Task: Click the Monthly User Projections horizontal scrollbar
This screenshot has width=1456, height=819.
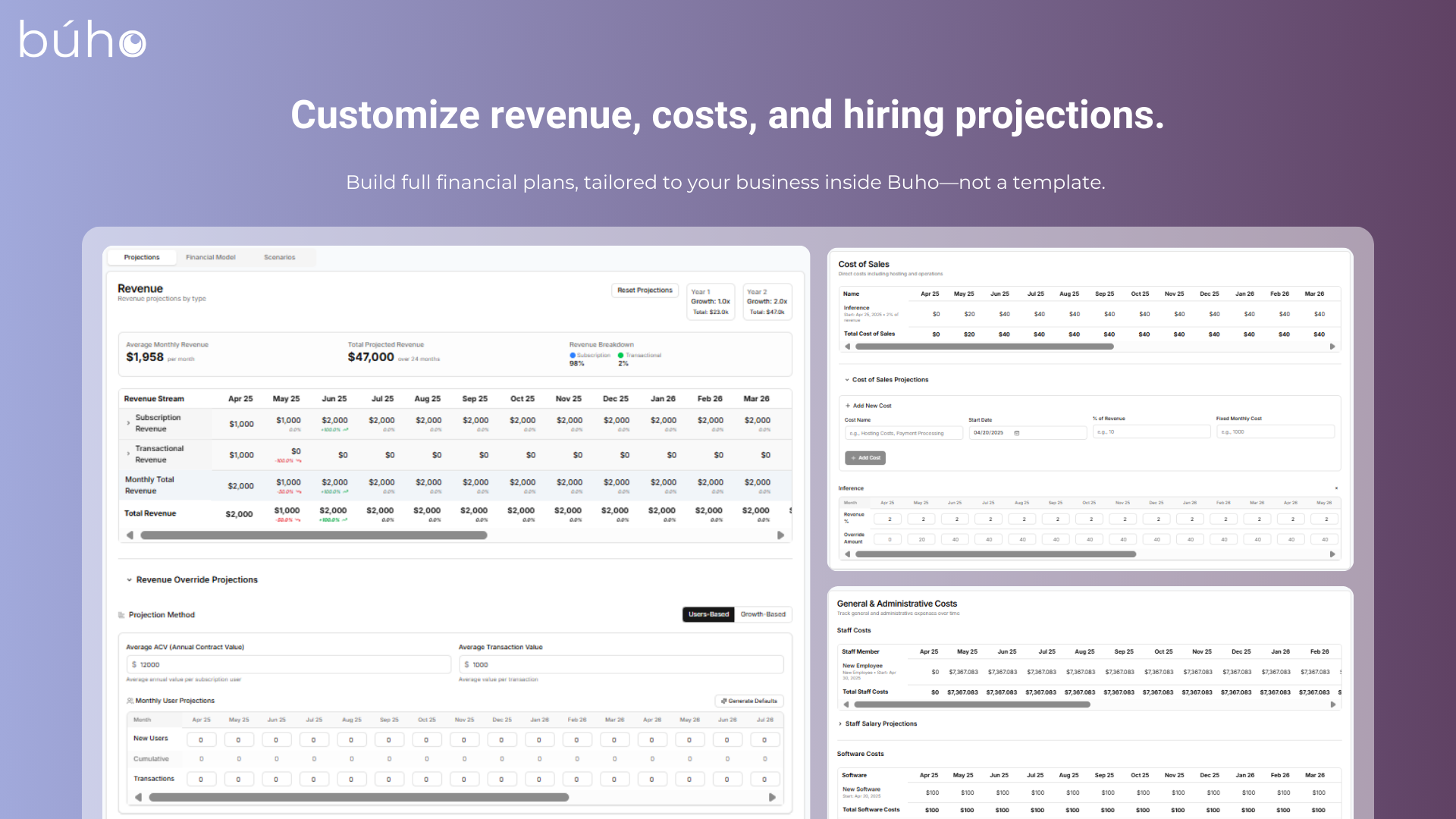Action: [x=359, y=797]
